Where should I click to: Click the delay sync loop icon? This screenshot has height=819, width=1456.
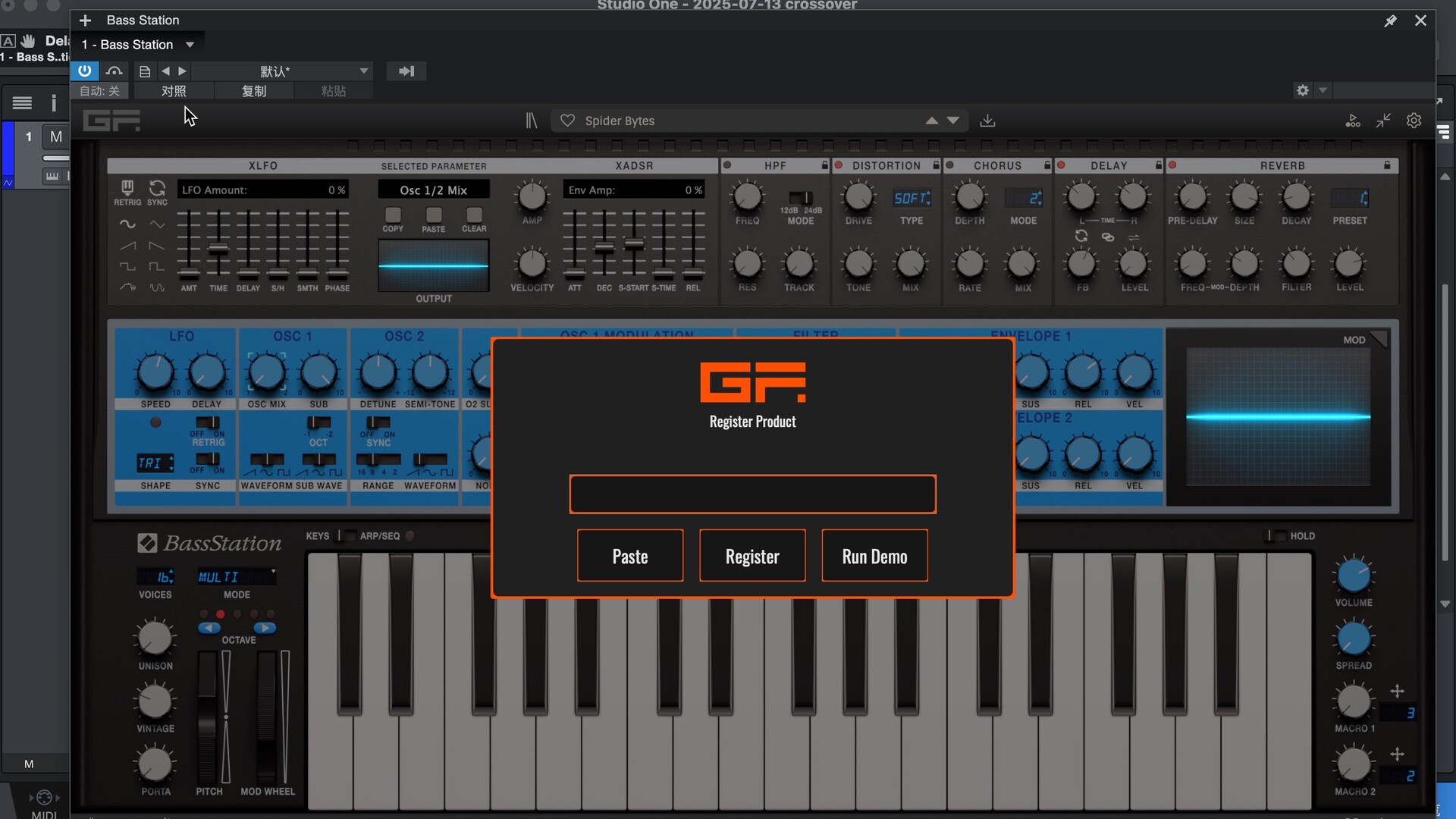coord(1081,237)
